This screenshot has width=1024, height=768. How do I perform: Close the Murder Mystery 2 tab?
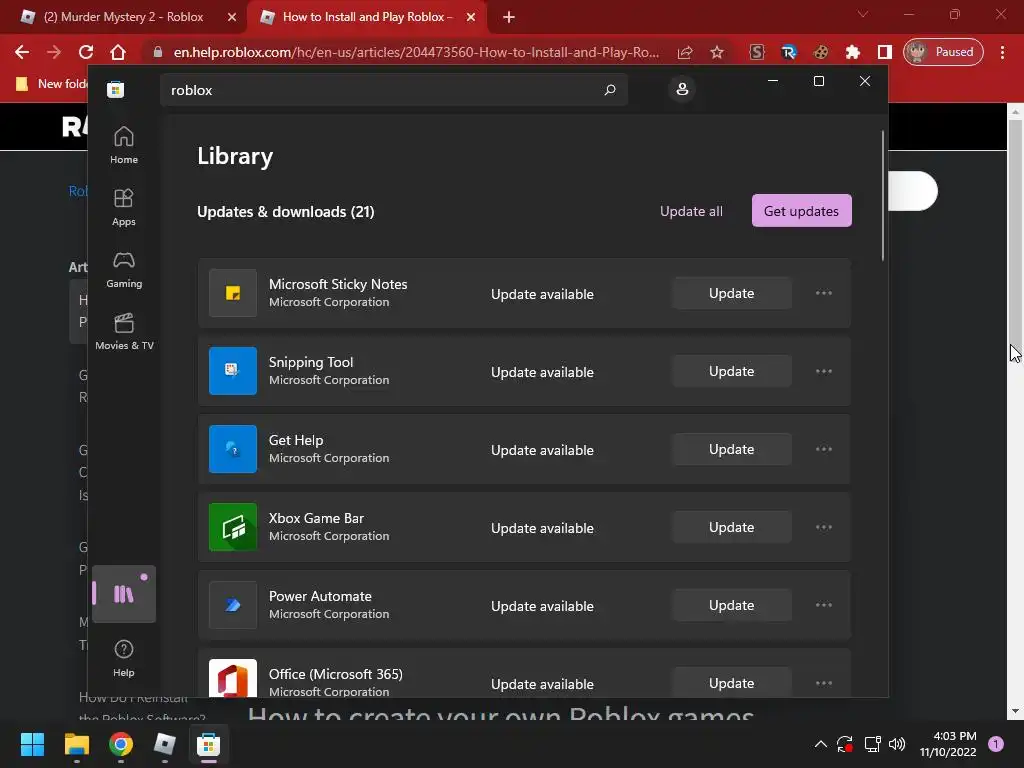(x=231, y=17)
